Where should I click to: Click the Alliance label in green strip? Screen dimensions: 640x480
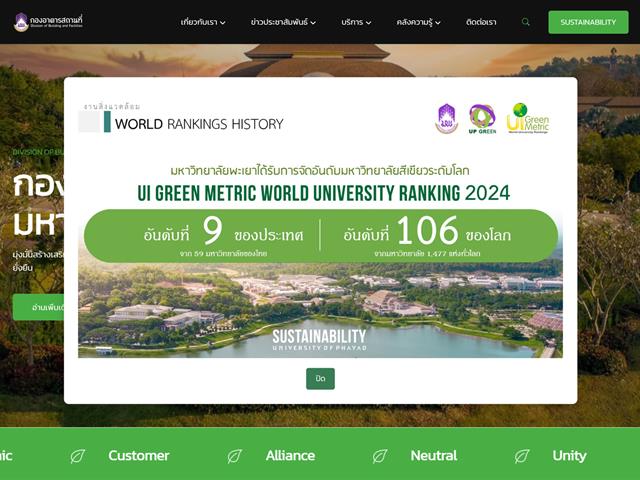290,456
